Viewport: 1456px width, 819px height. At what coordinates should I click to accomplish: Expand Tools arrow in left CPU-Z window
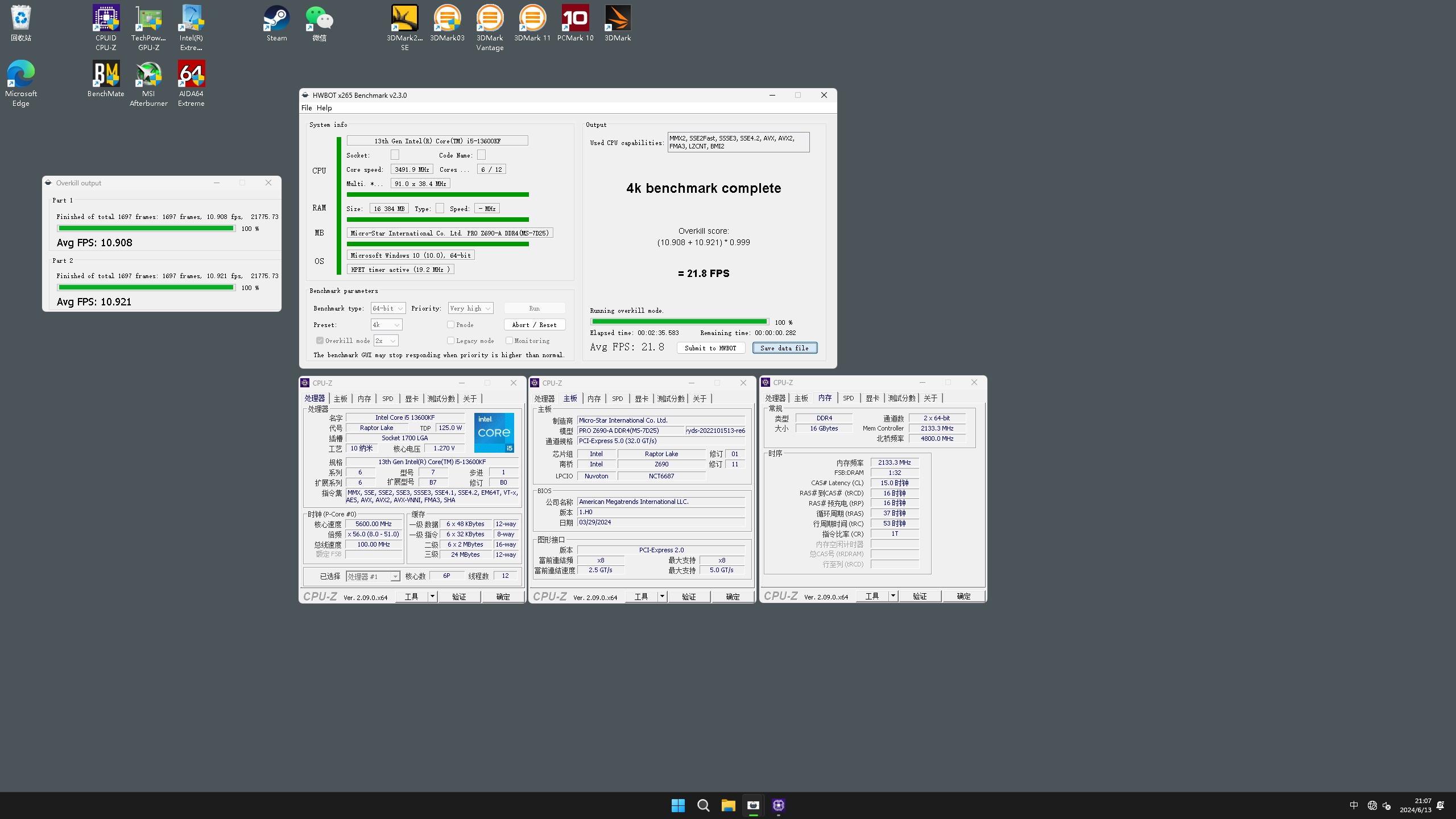(432, 597)
